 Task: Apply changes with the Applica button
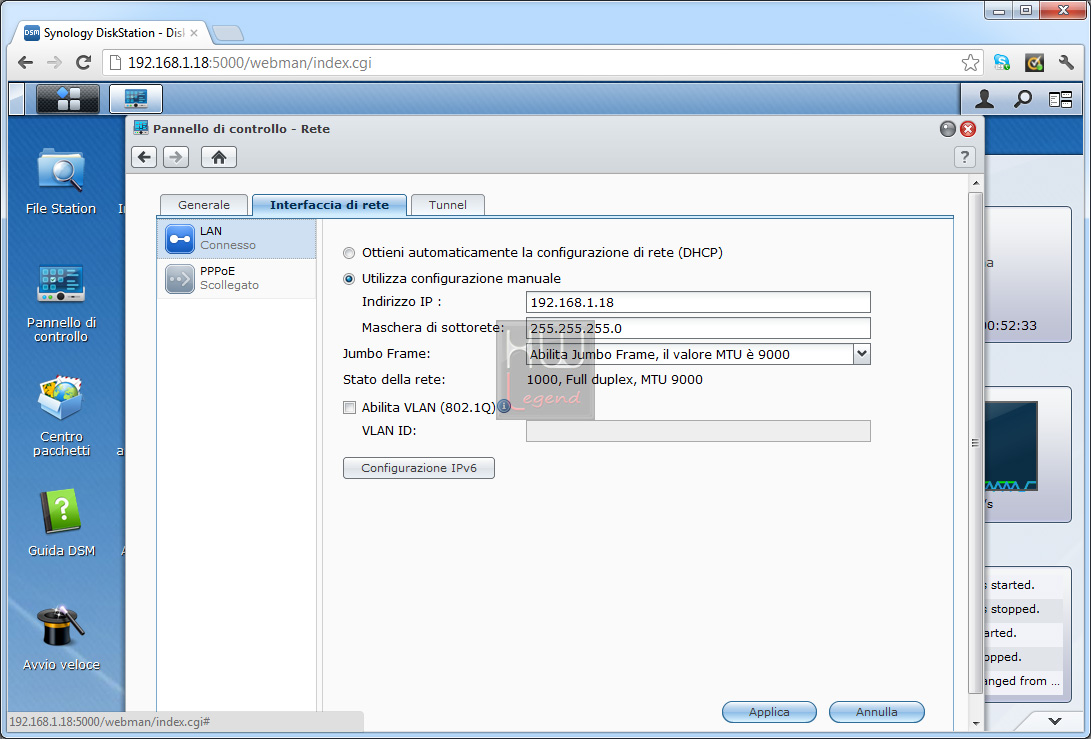(769, 712)
